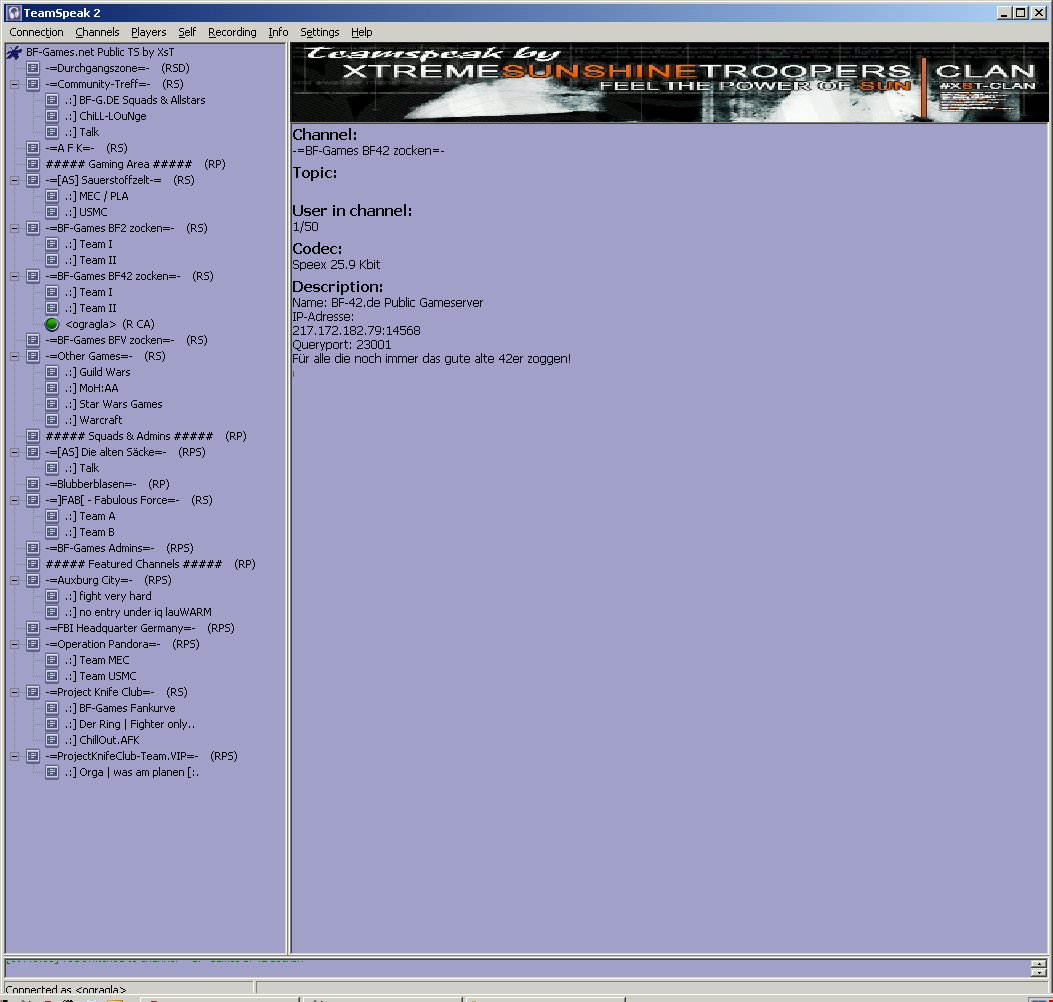Screen dimensions: 1053x1002
Task: Open the Self menu
Action: click(187, 32)
